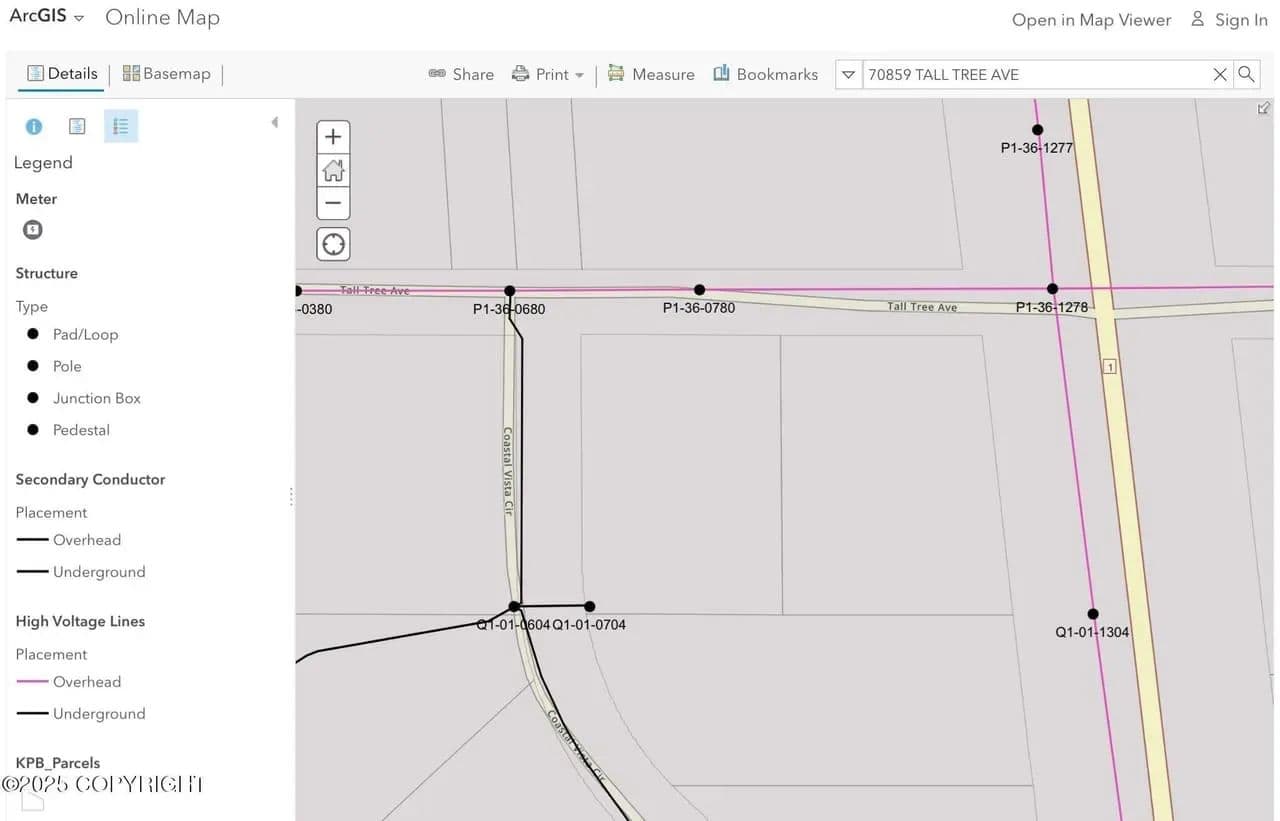This screenshot has height=821, width=1280.
Task: Show the map Content panel icon
Action: point(77,127)
